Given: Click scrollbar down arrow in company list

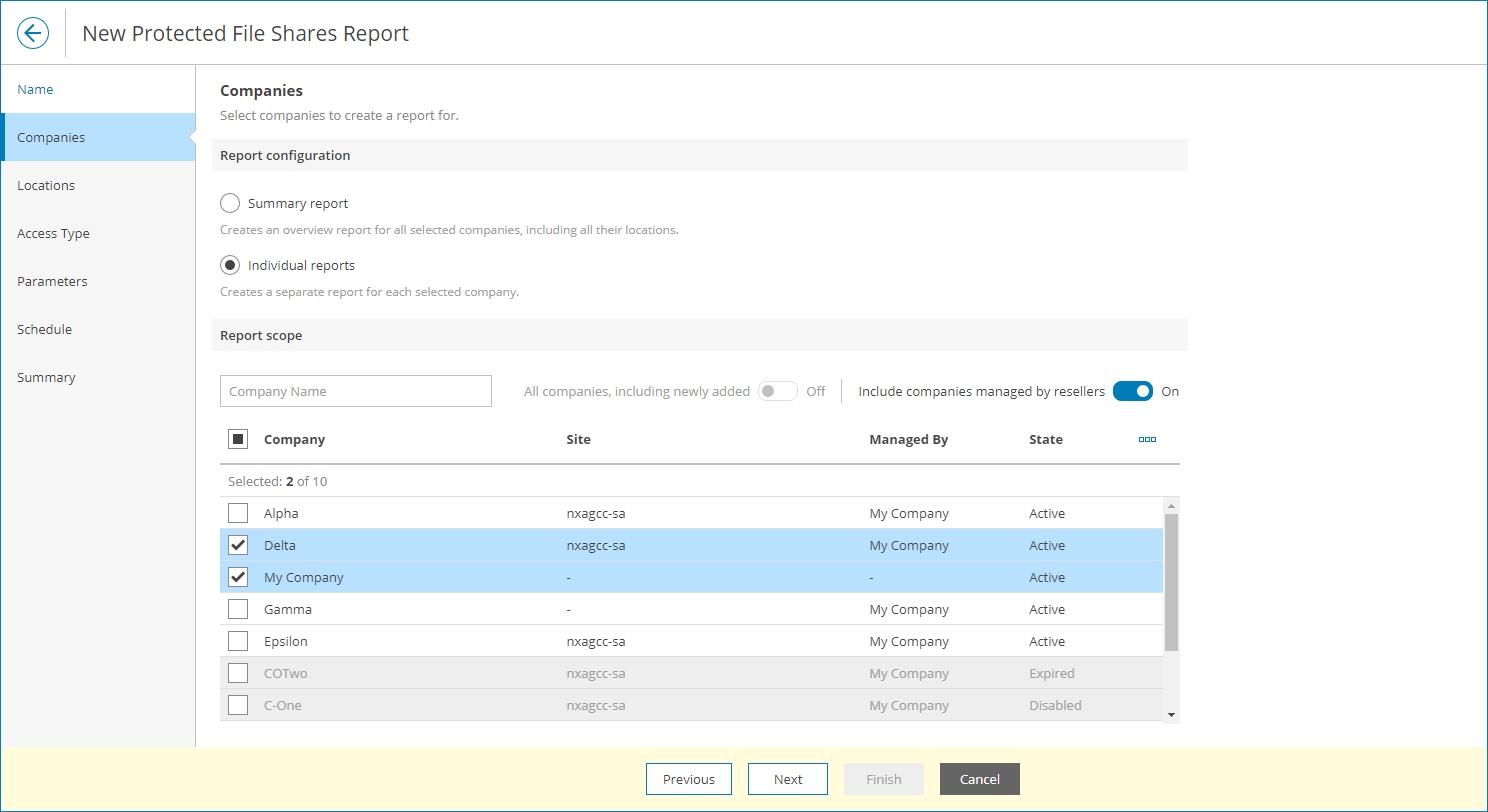Looking at the screenshot, I should (x=1171, y=714).
